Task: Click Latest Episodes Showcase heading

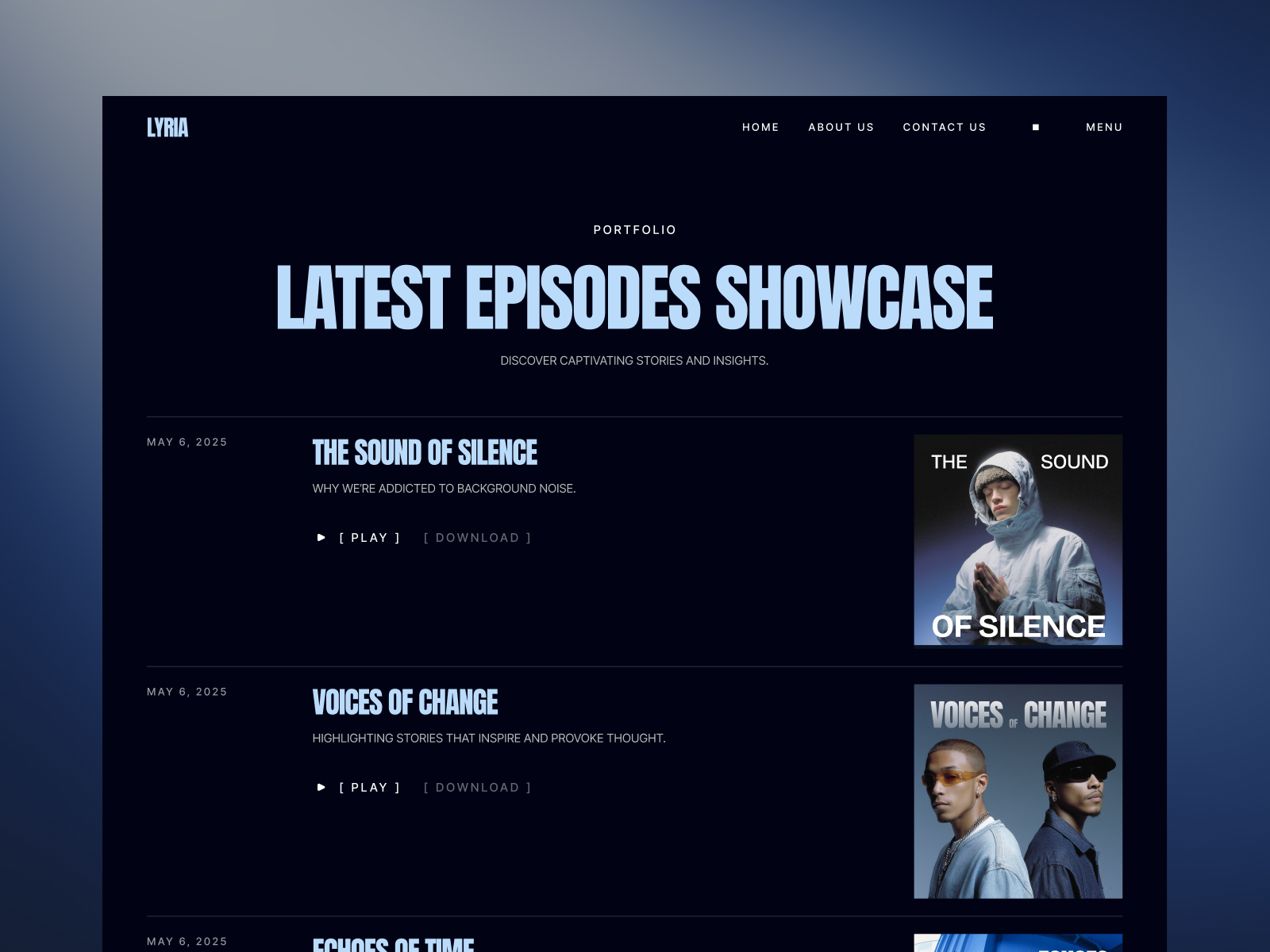Action: pyautogui.click(x=635, y=297)
